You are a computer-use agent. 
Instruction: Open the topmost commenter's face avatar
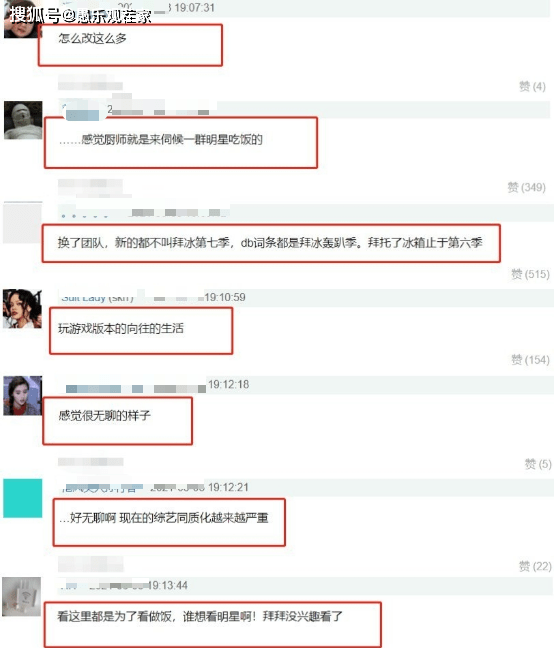23,23
